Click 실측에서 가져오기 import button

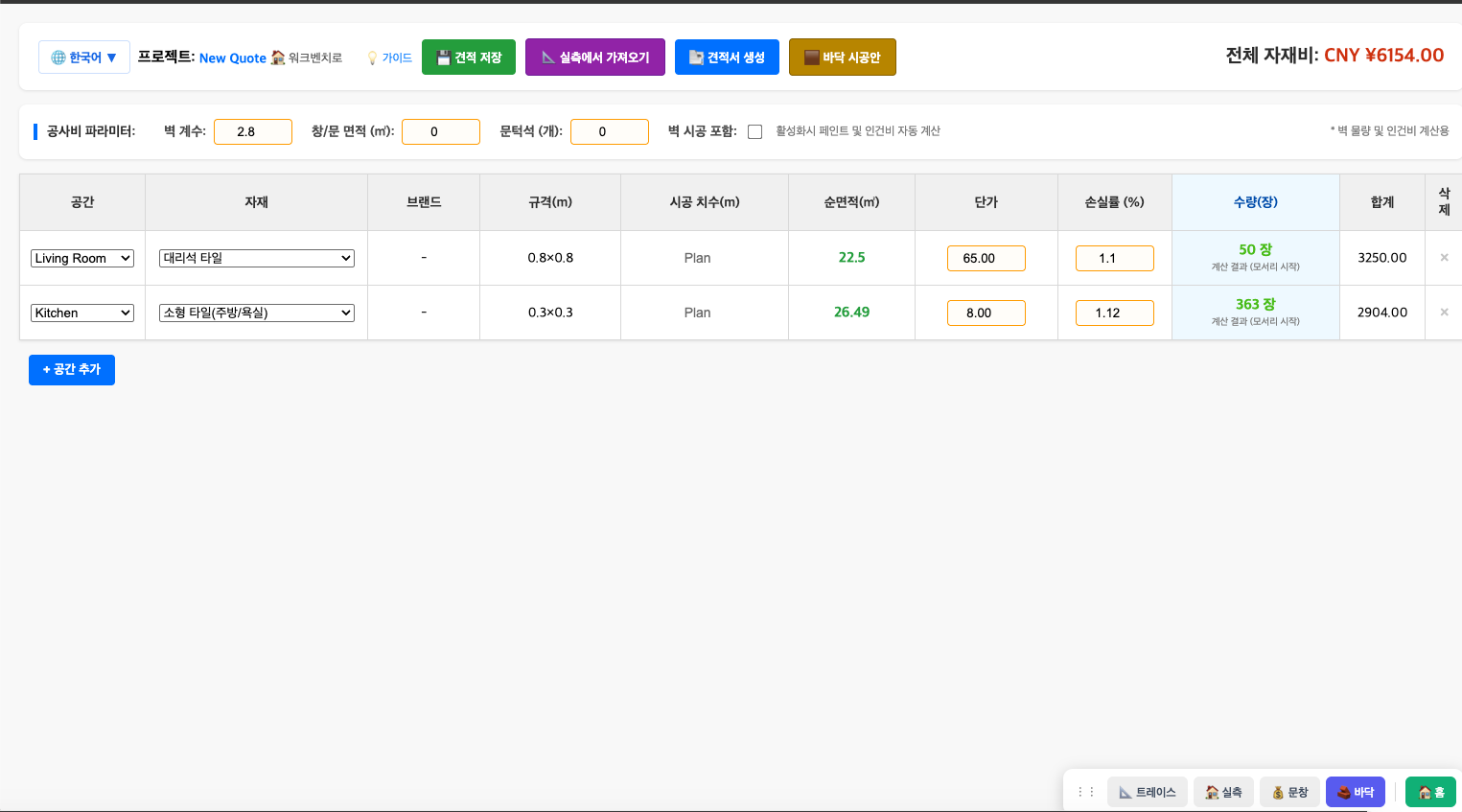[595, 58]
